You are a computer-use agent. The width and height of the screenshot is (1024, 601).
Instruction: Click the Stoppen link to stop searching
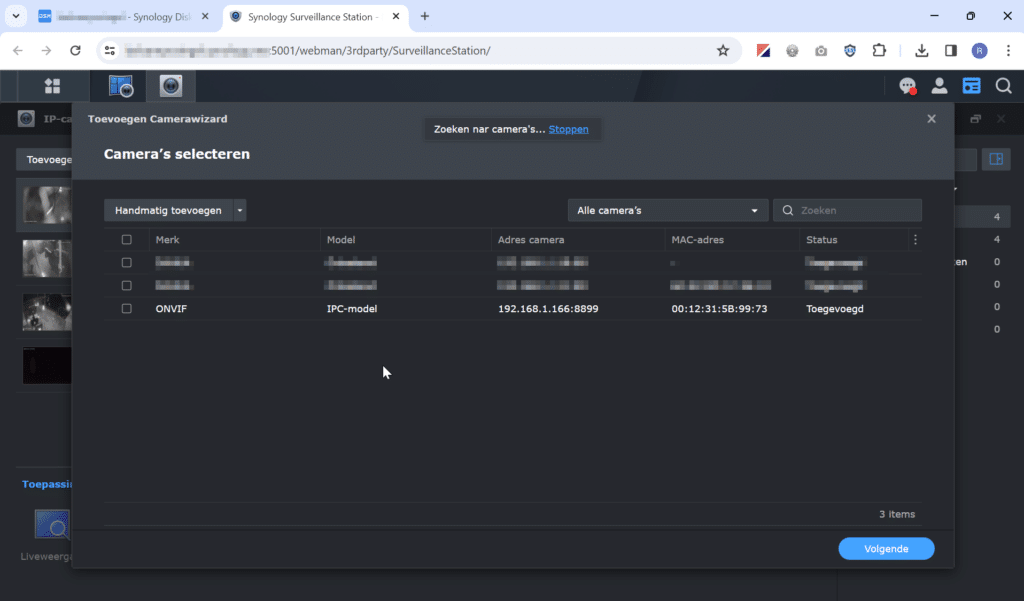coord(568,129)
